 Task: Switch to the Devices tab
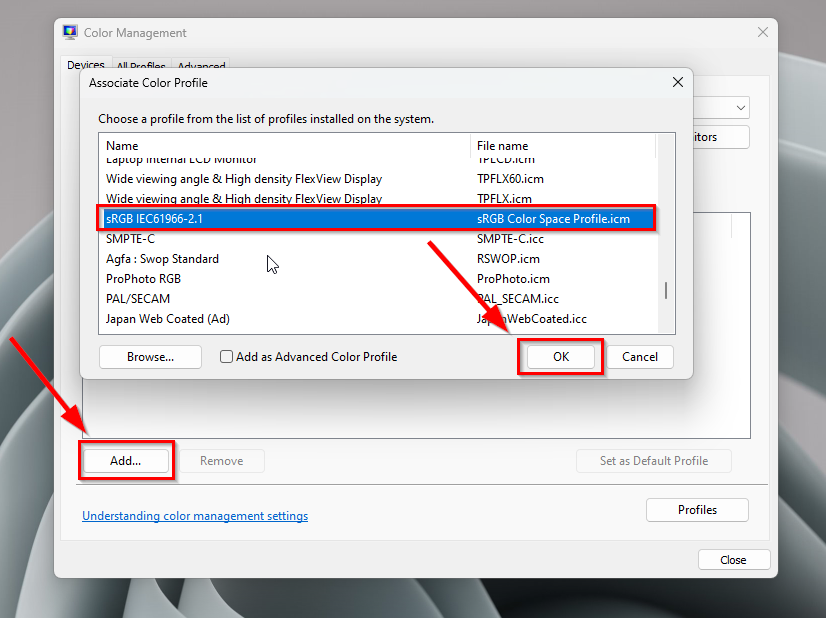coord(86,66)
